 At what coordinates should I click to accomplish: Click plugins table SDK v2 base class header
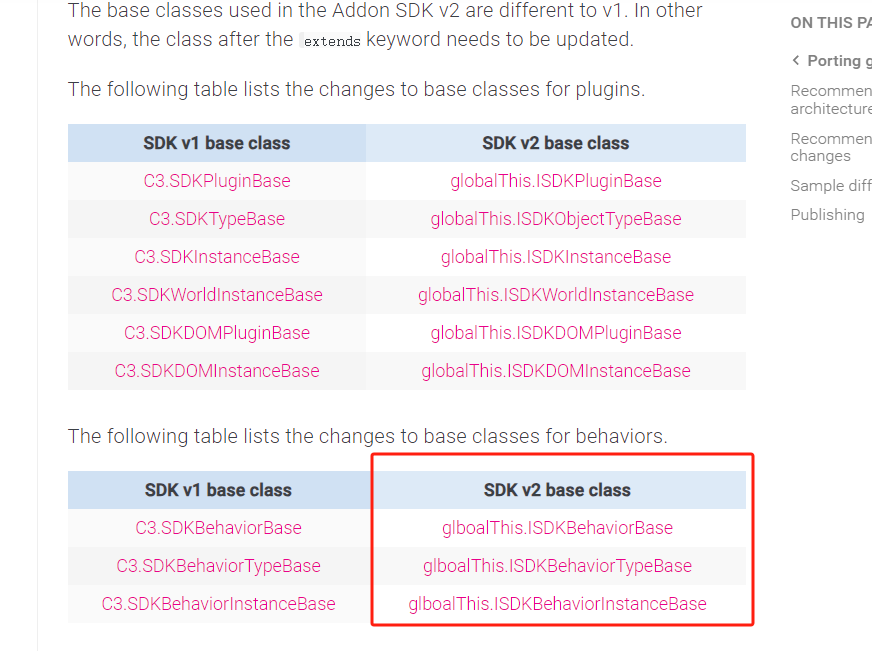(556, 143)
